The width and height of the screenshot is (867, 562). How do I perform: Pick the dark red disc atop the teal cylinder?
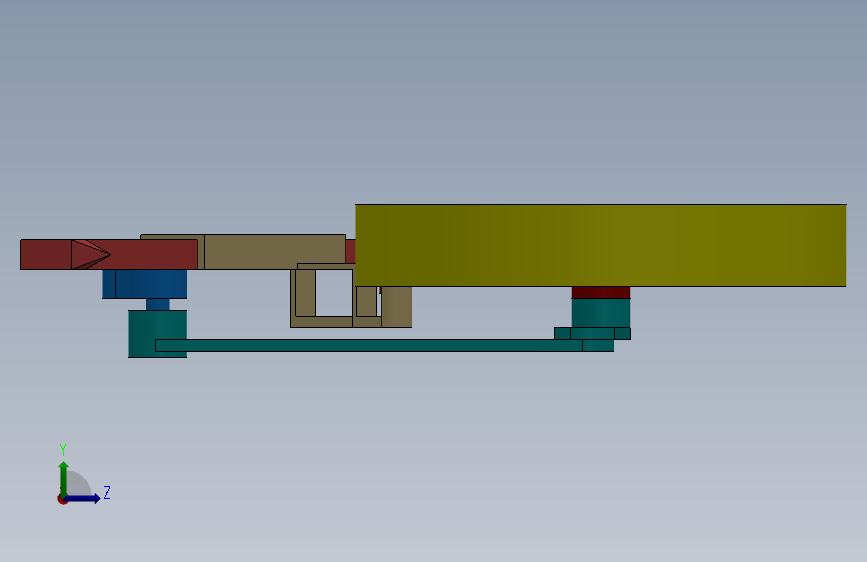pyautogui.click(x=600, y=292)
